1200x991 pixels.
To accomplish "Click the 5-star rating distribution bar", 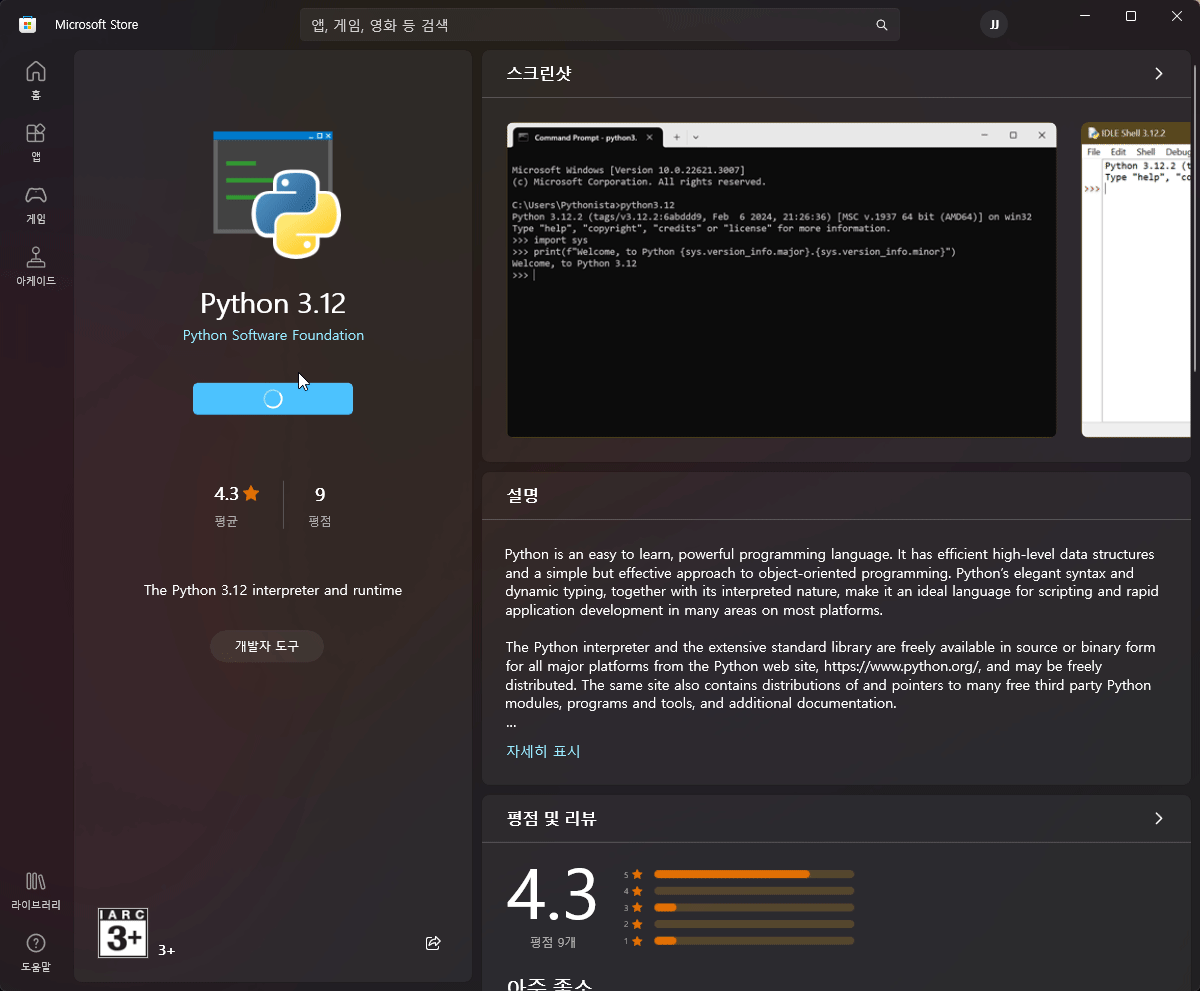I will 753,873.
